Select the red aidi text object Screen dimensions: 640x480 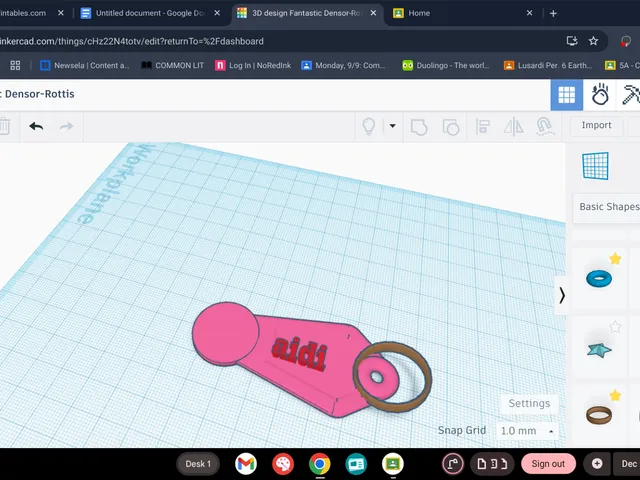click(x=299, y=353)
